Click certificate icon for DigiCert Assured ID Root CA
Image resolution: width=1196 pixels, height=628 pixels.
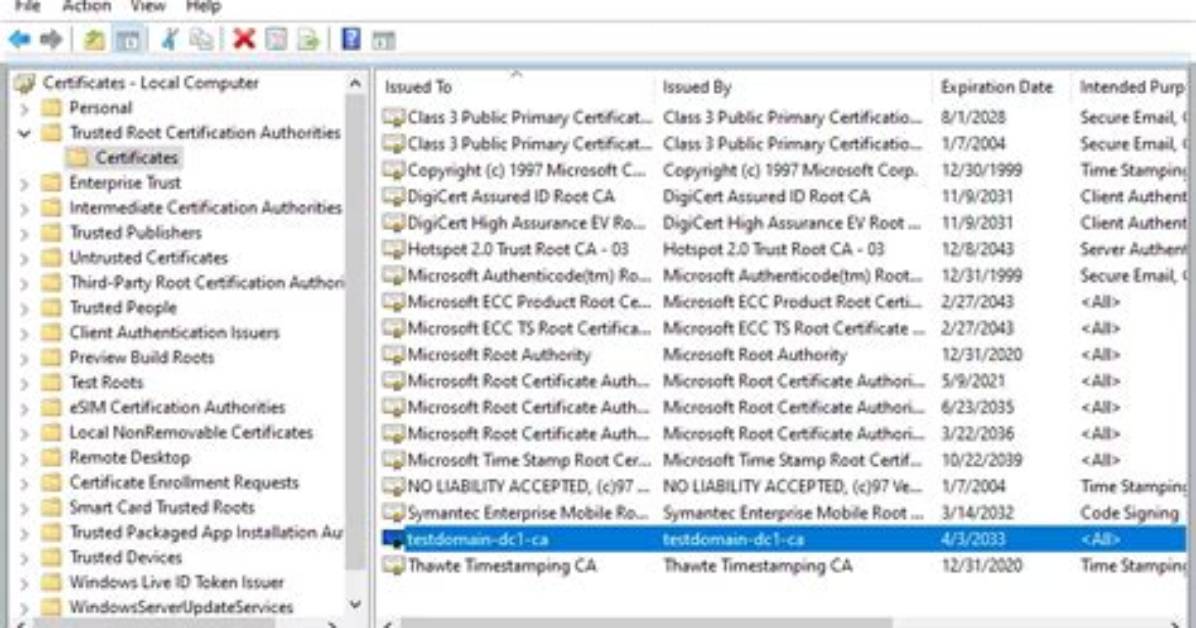point(394,196)
